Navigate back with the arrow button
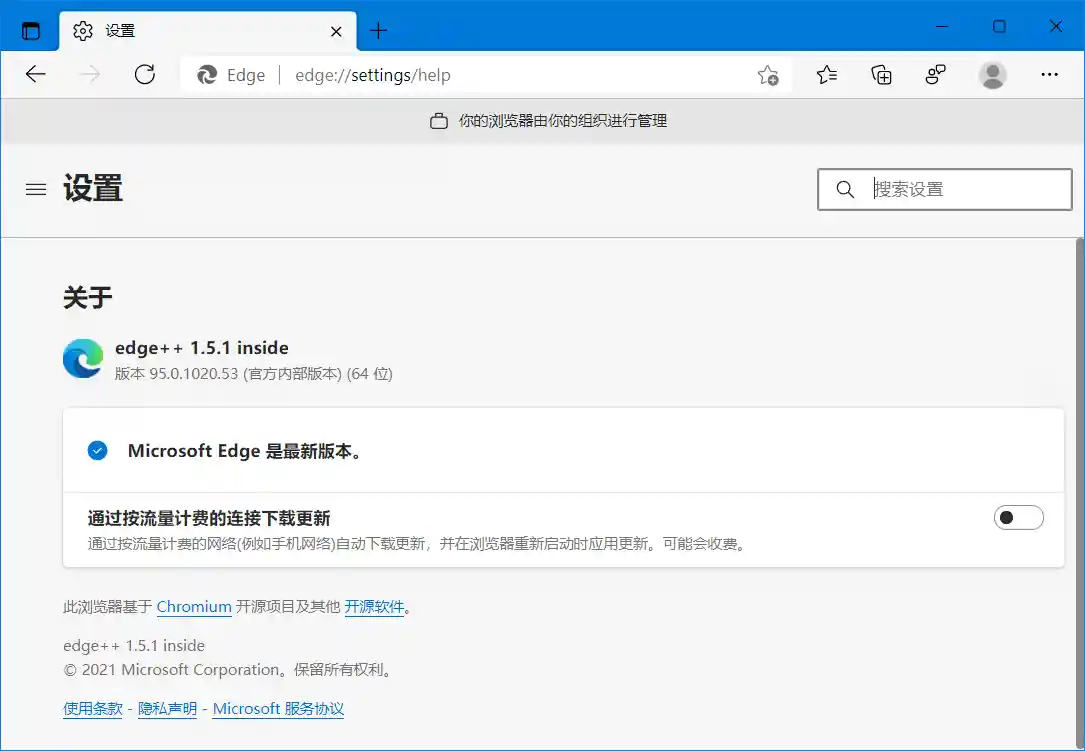This screenshot has height=751, width=1085. point(36,74)
